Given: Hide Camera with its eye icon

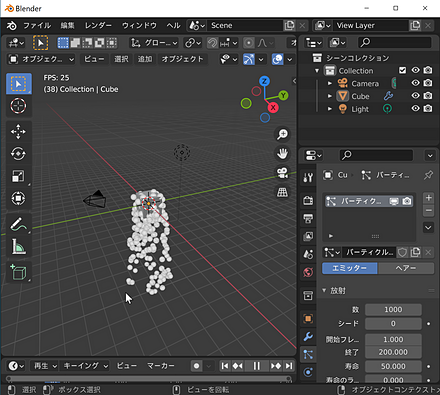Looking at the screenshot, I should [x=415, y=83].
